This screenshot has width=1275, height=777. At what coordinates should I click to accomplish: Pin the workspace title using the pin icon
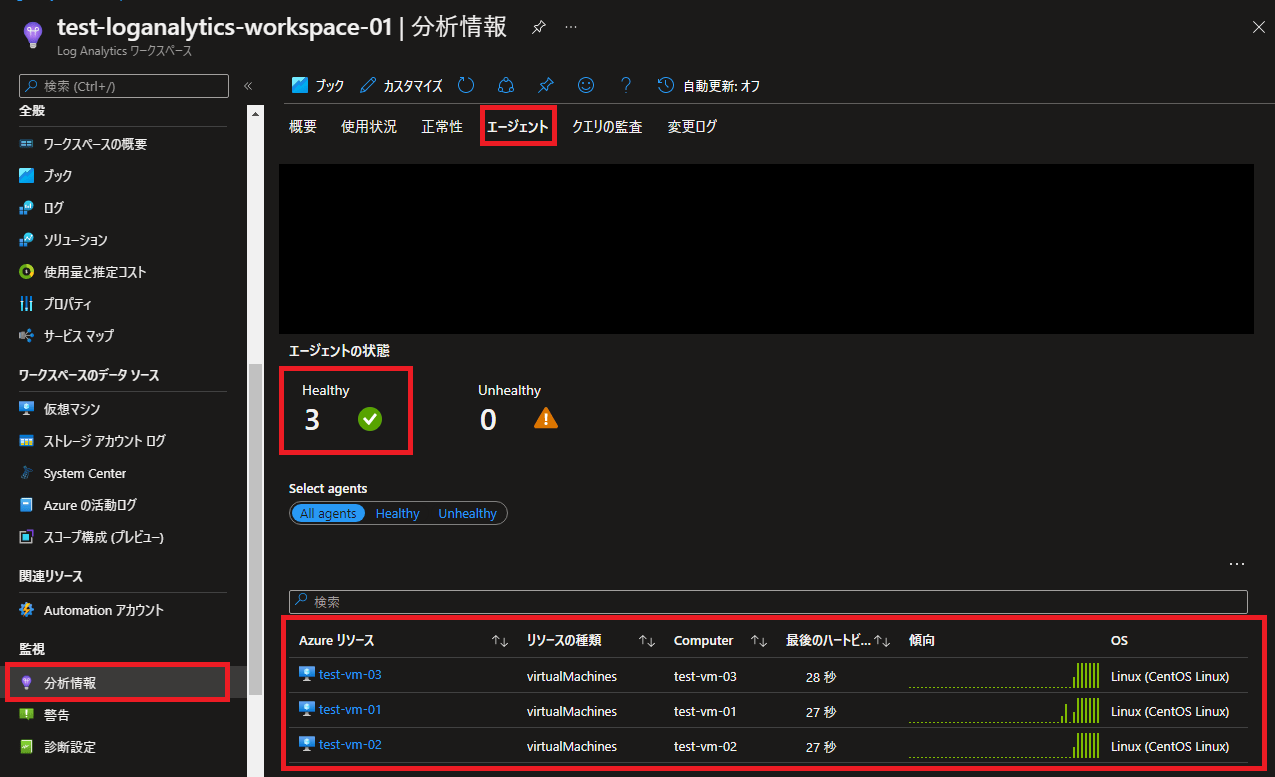pyautogui.click(x=538, y=27)
